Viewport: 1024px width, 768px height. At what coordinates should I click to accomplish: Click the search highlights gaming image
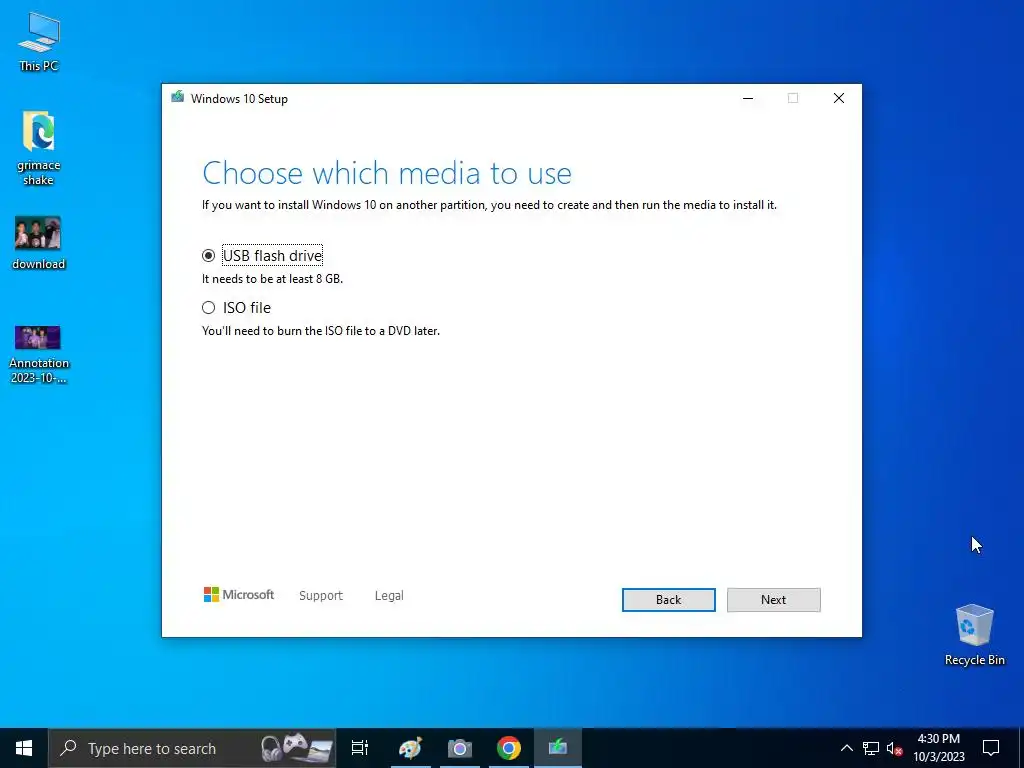coord(296,748)
